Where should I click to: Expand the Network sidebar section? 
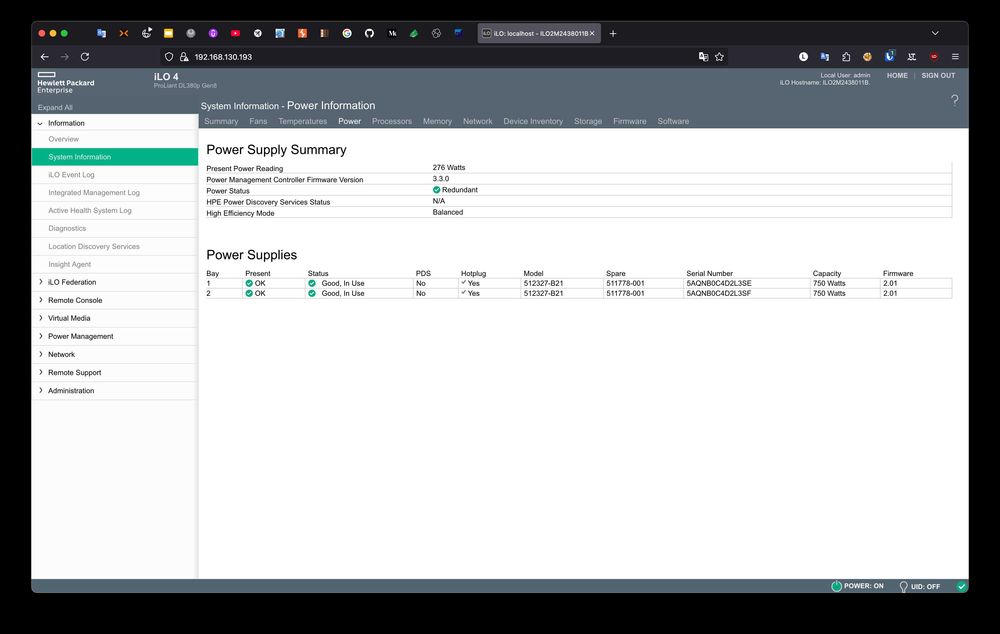click(41, 354)
